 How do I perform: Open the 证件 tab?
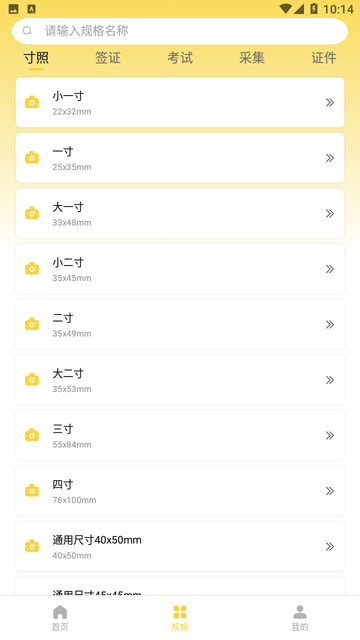tap(324, 58)
